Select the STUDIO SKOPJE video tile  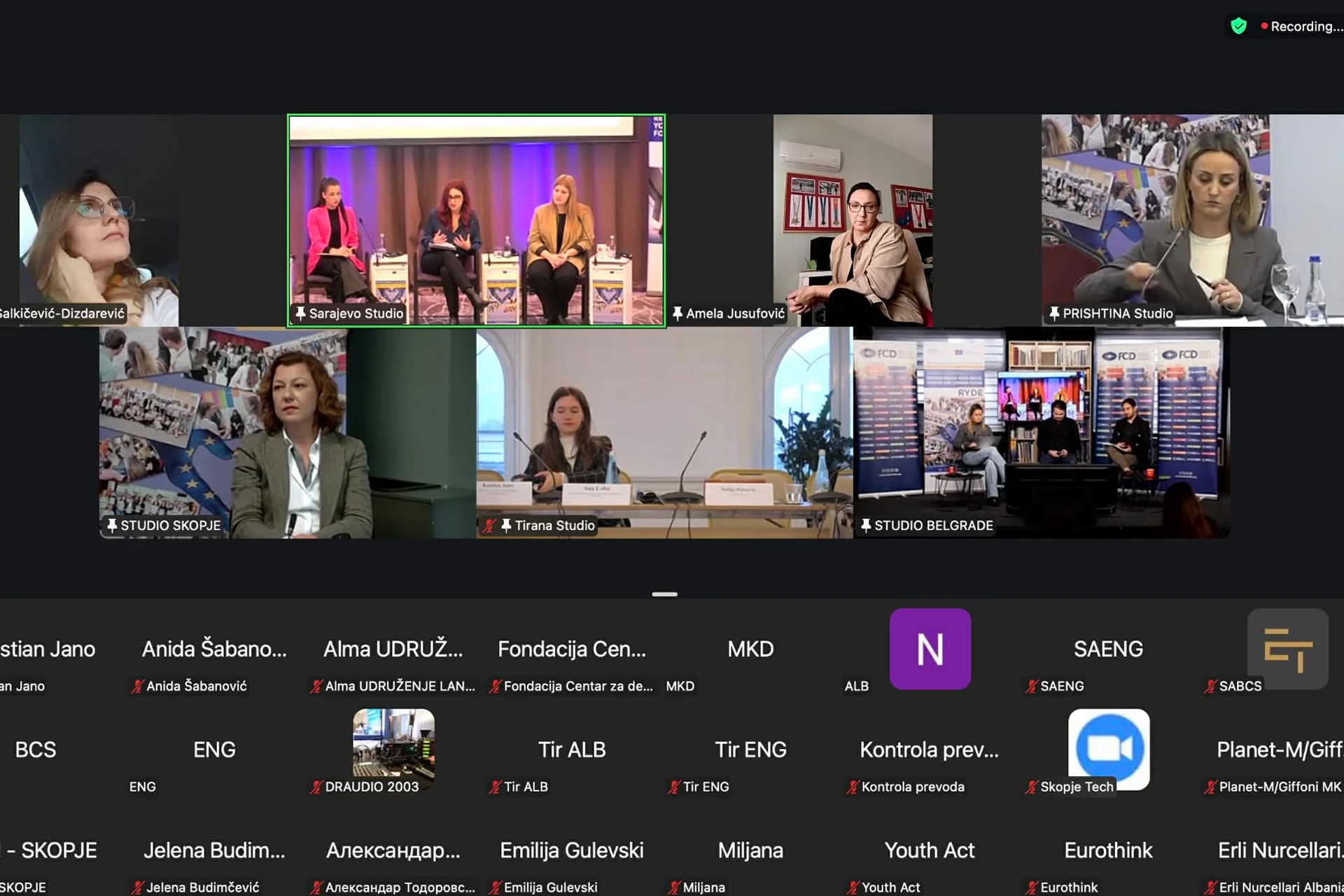287,433
